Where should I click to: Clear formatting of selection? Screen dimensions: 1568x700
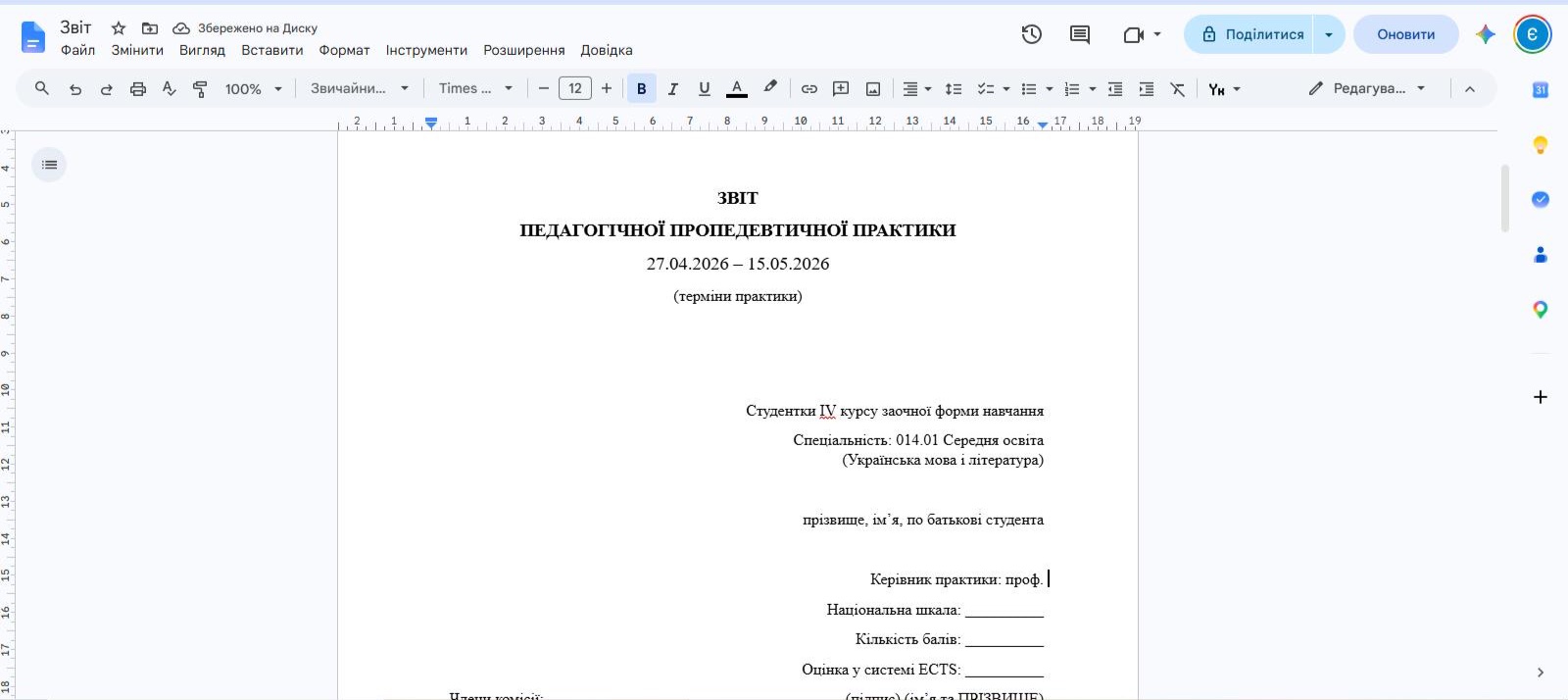(x=1178, y=88)
